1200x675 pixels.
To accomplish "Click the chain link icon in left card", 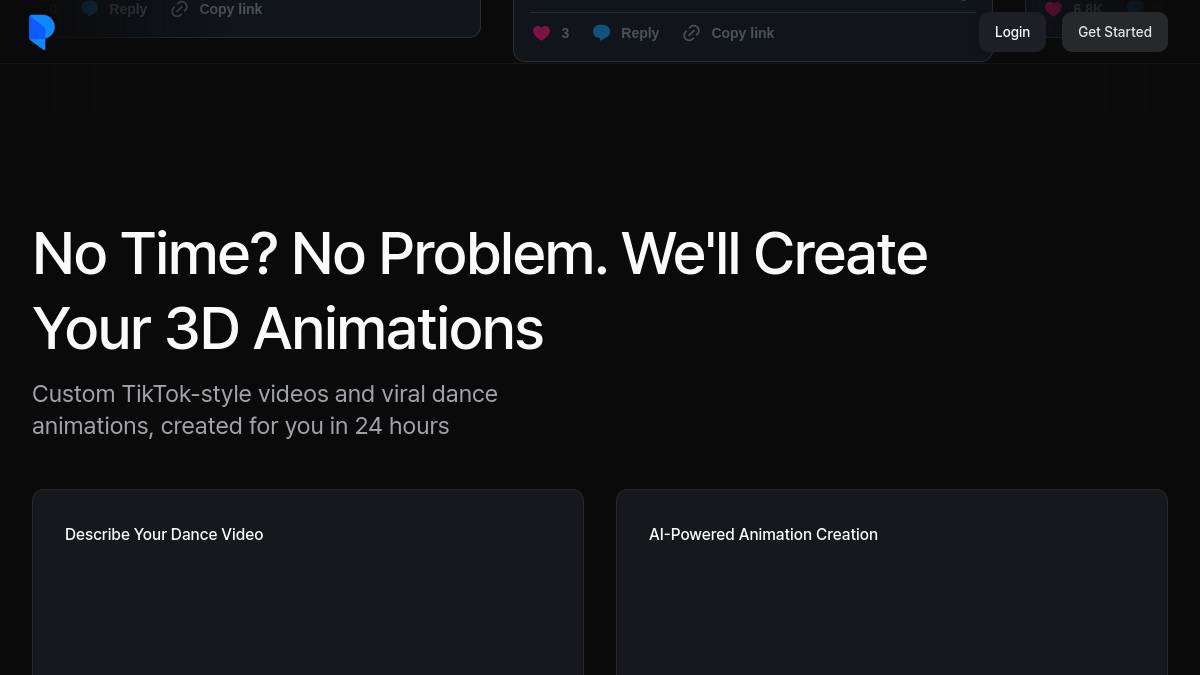I will tap(179, 9).
